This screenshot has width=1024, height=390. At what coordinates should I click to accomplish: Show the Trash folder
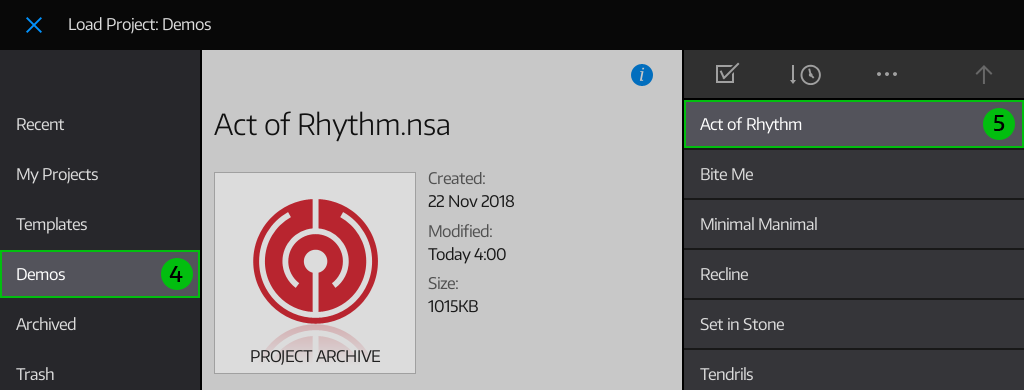click(99, 374)
